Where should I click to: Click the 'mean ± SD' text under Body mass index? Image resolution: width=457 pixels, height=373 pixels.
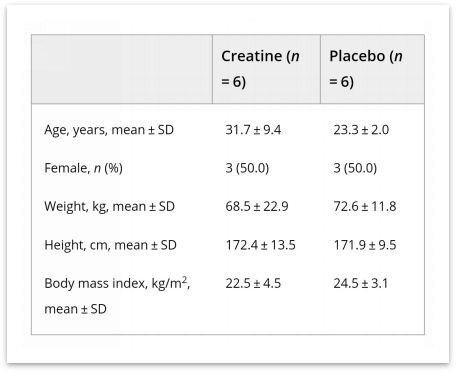click(75, 309)
